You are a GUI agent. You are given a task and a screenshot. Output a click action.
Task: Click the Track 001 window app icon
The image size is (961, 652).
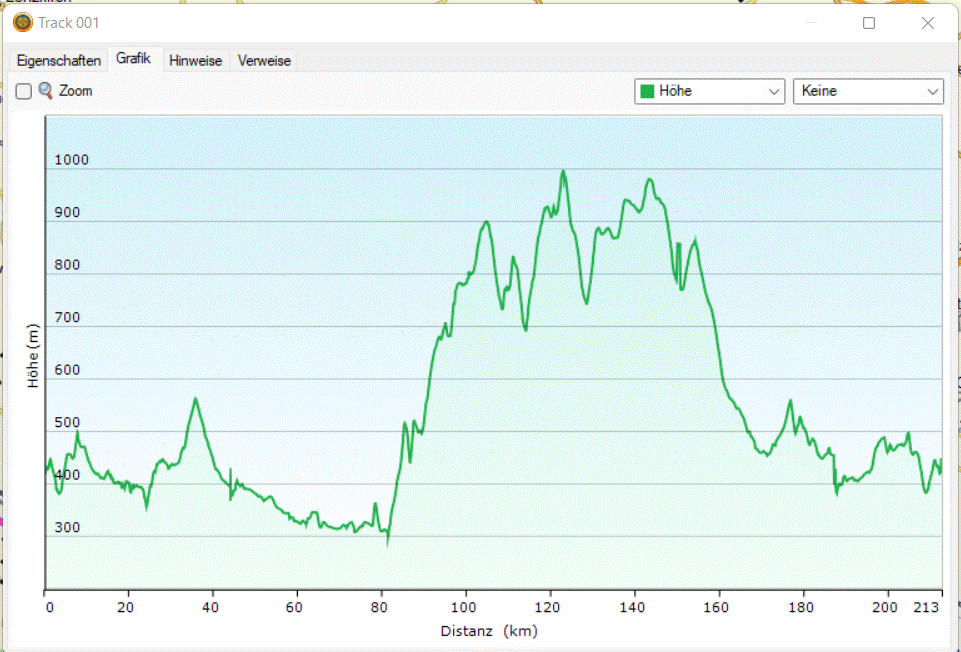(22, 22)
